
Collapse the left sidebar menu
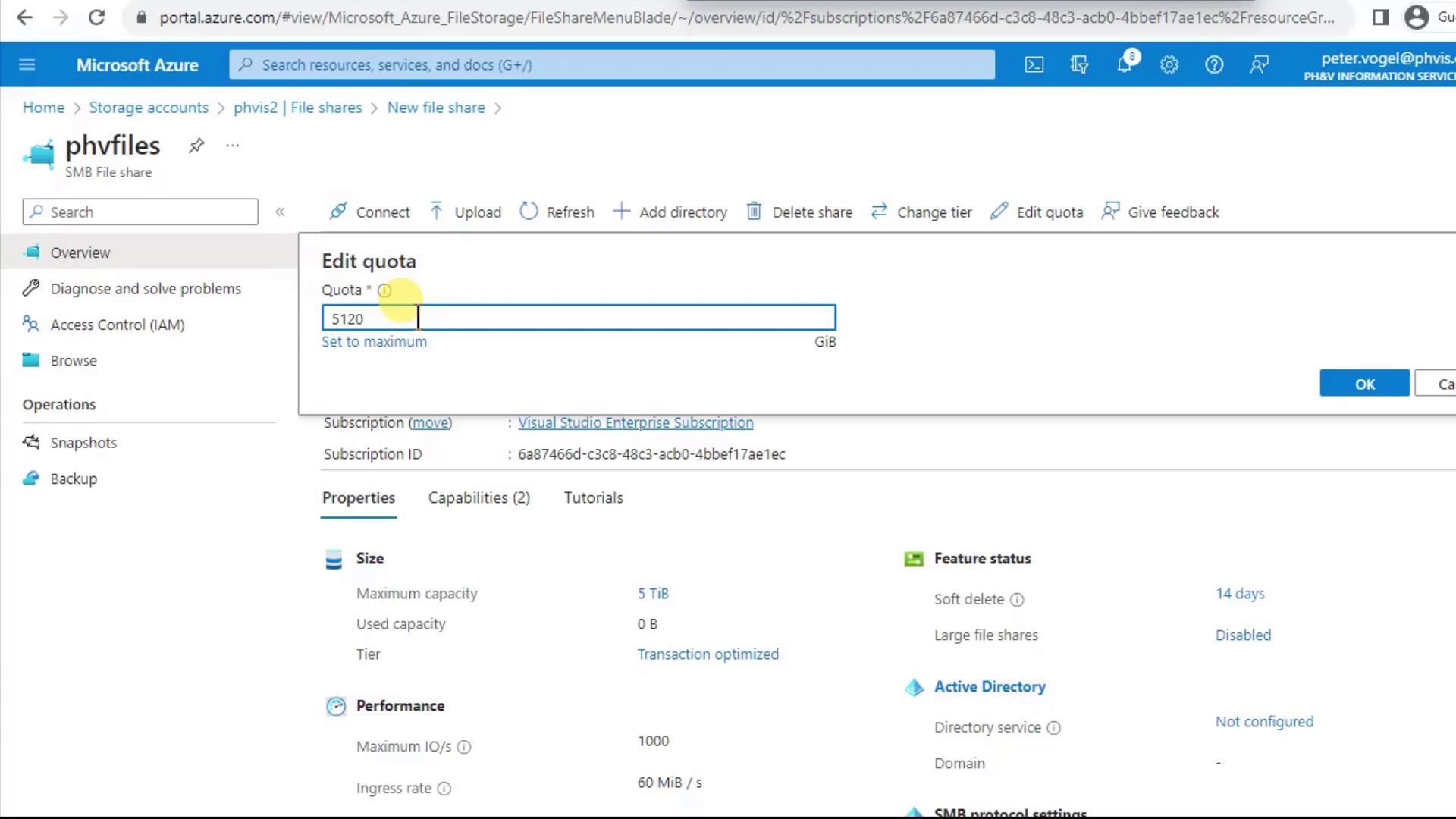(x=280, y=212)
